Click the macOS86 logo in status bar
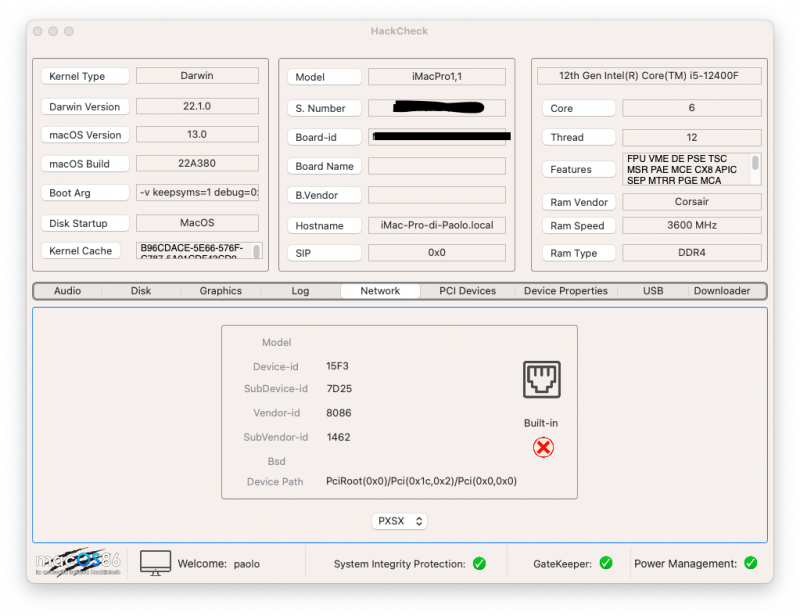Screen dimensions: 800x616 79,563
